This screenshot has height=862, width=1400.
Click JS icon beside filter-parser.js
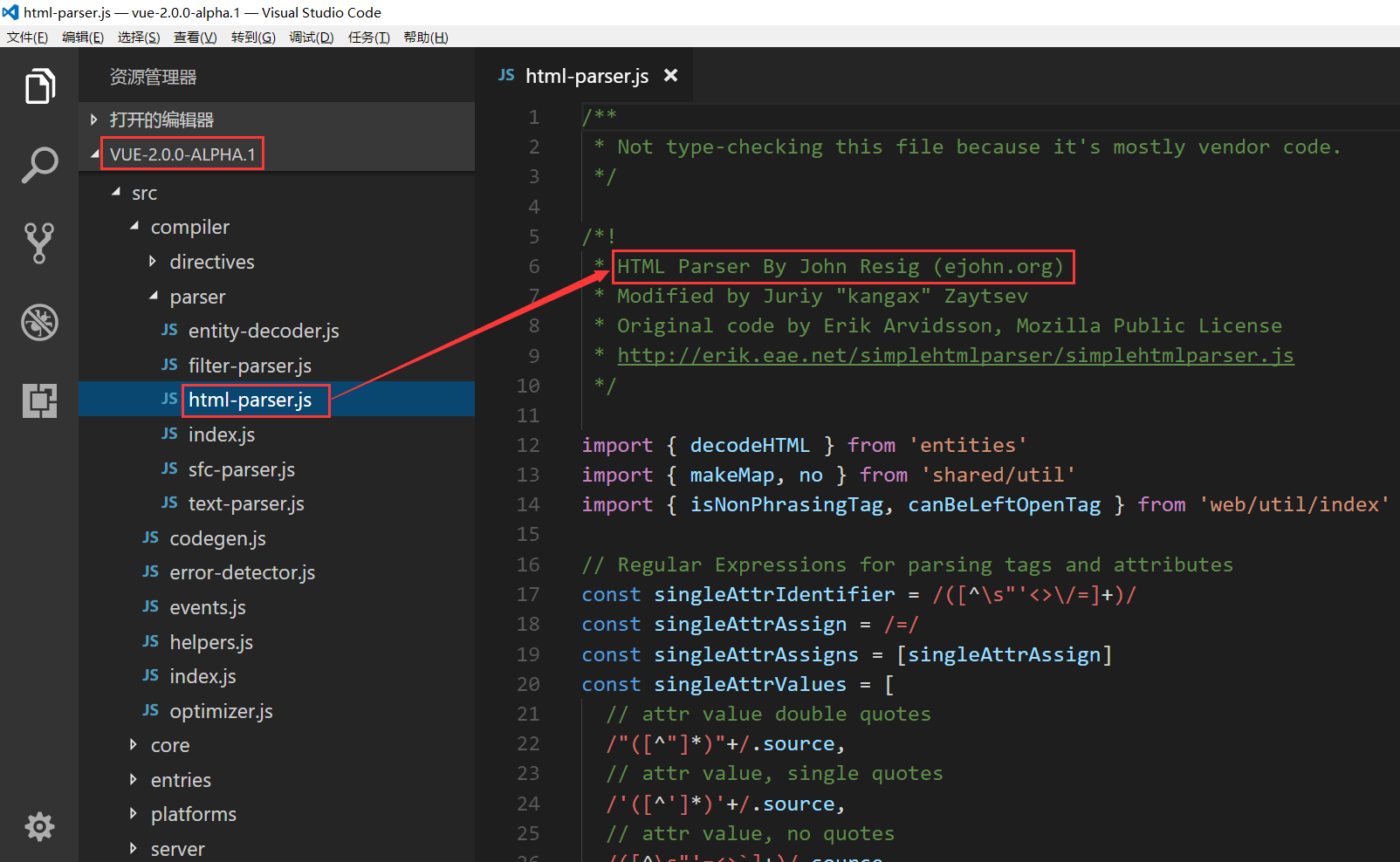(x=169, y=365)
